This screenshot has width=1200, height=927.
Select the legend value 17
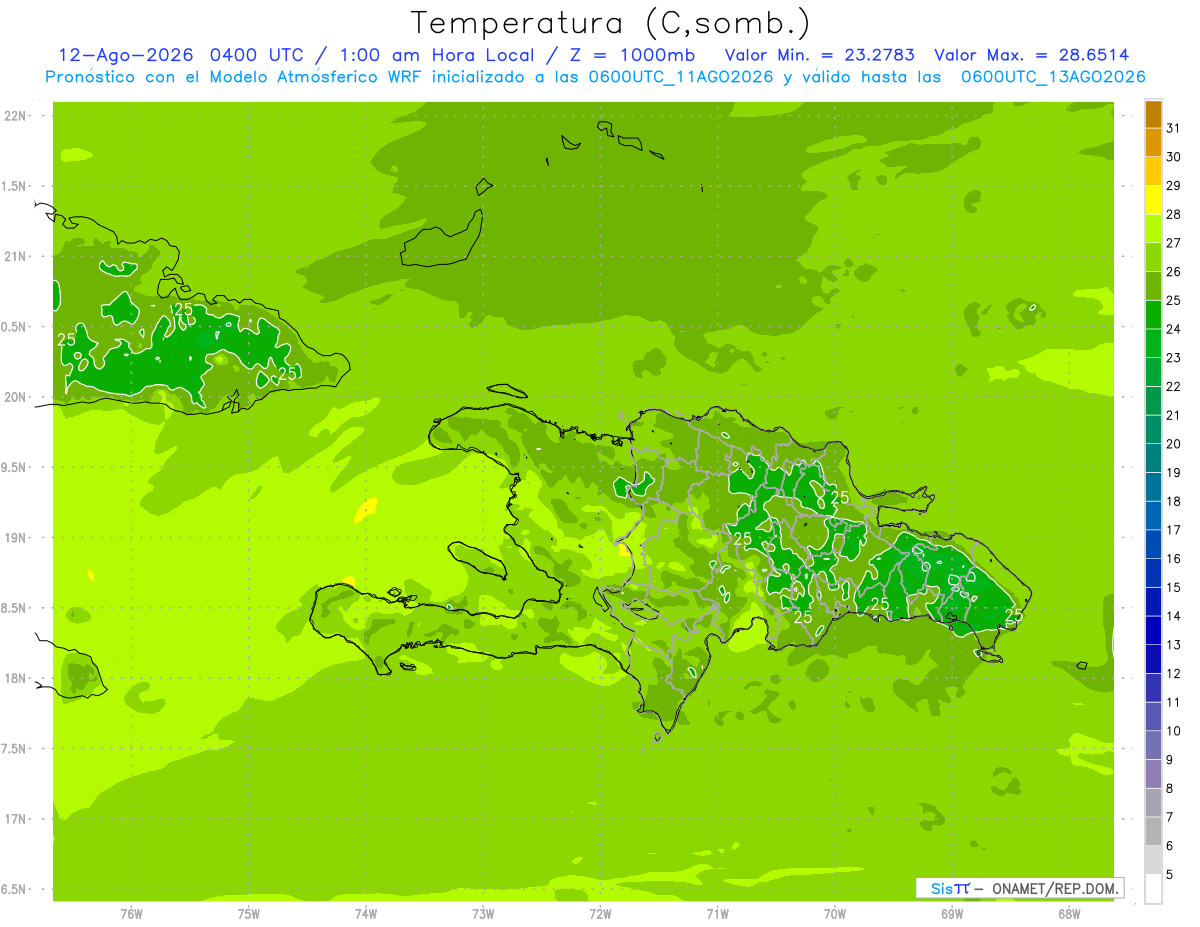pos(1174,530)
